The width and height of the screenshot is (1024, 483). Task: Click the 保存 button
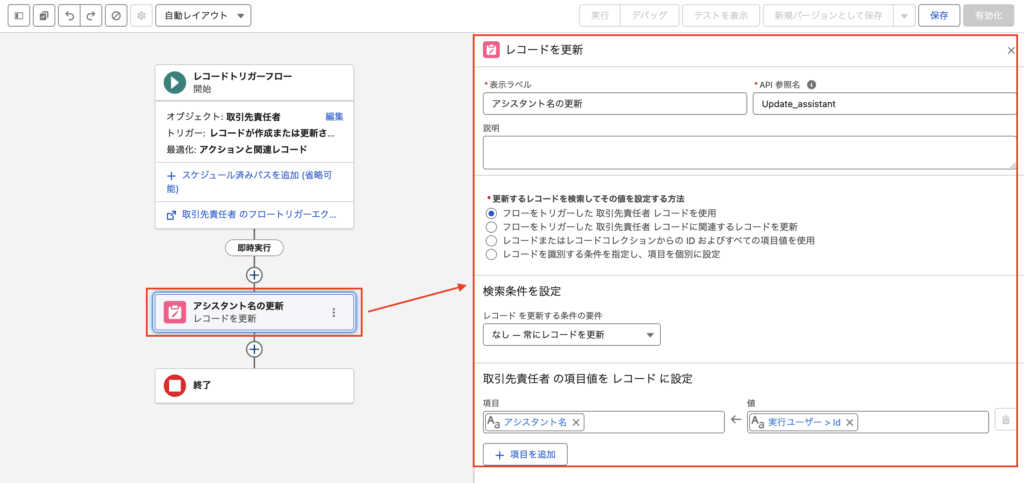[938, 16]
